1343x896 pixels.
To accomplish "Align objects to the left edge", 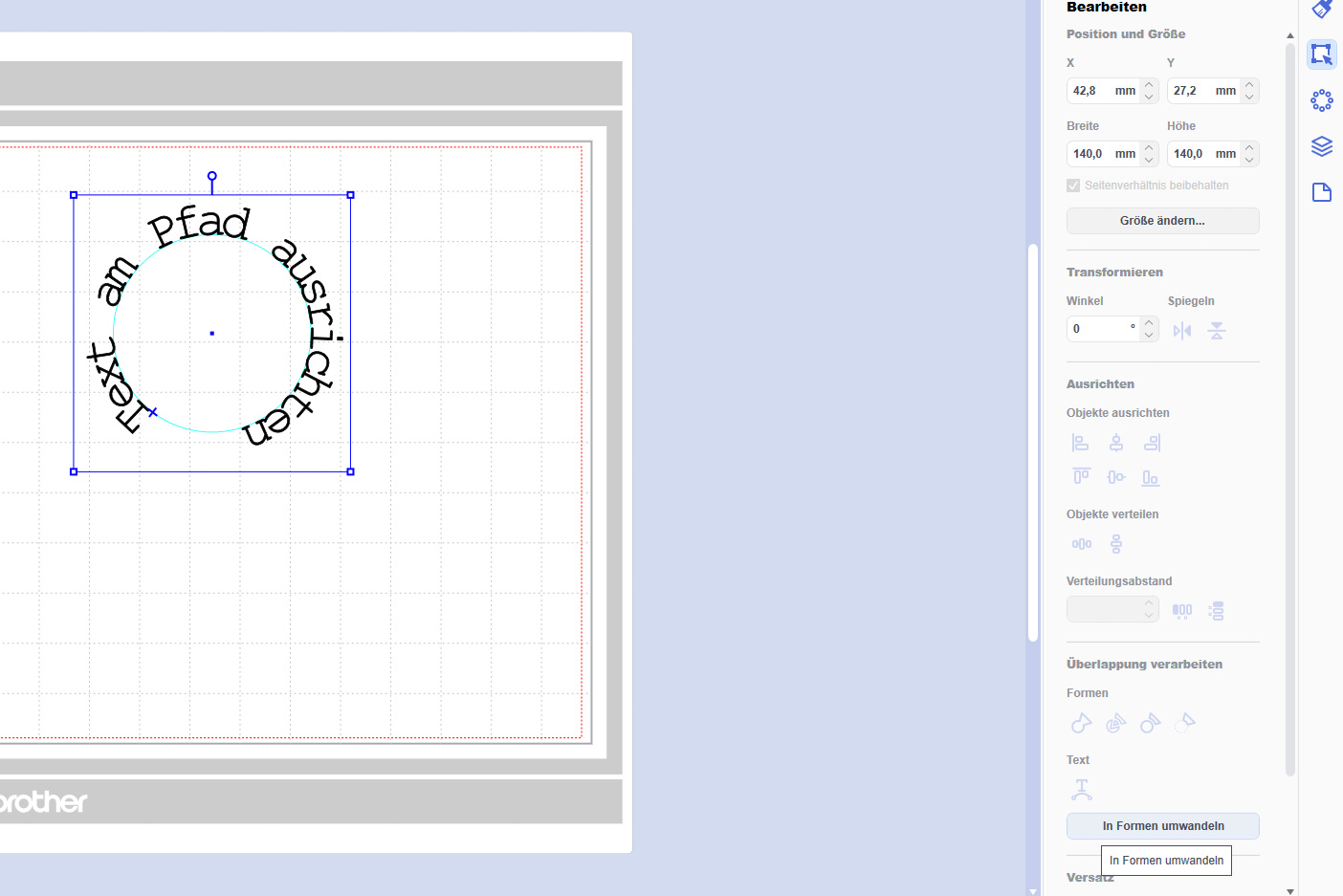I will pyautogui.click(x=1081, y=443).
